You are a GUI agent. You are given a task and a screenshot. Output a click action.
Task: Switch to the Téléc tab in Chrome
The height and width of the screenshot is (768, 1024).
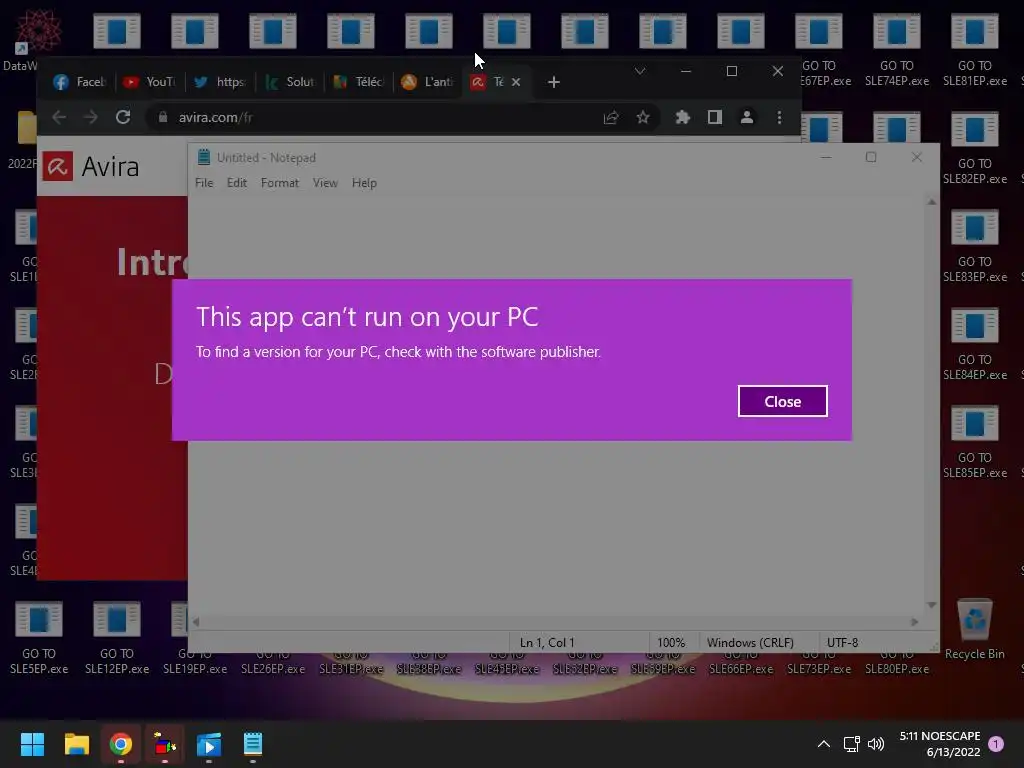point(359,82)
